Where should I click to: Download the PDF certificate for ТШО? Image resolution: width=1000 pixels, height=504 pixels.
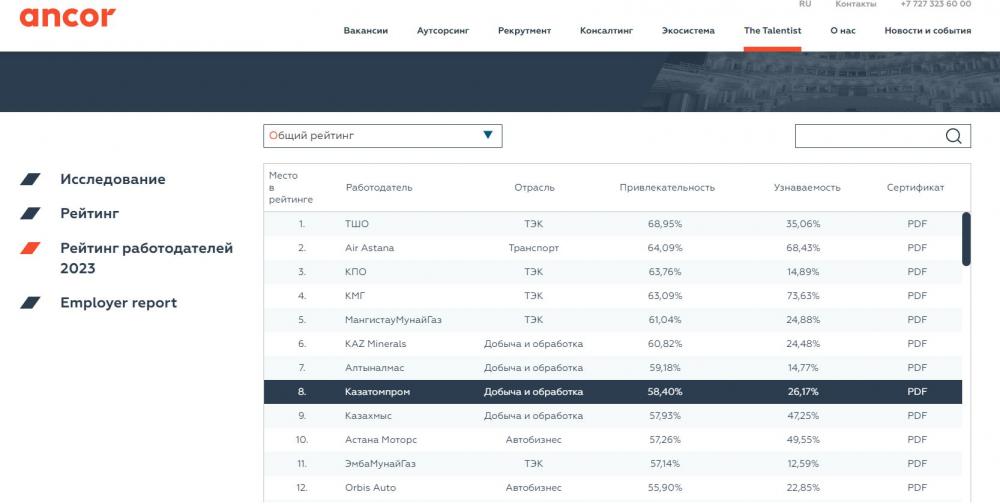coord(916,224)
